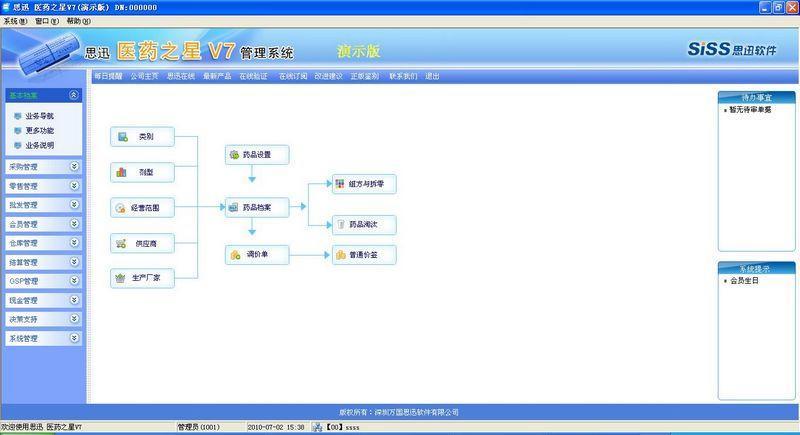Click the icon beside 业务说明
Viewport: 800px width, 435px height.
tap(18, 146)
